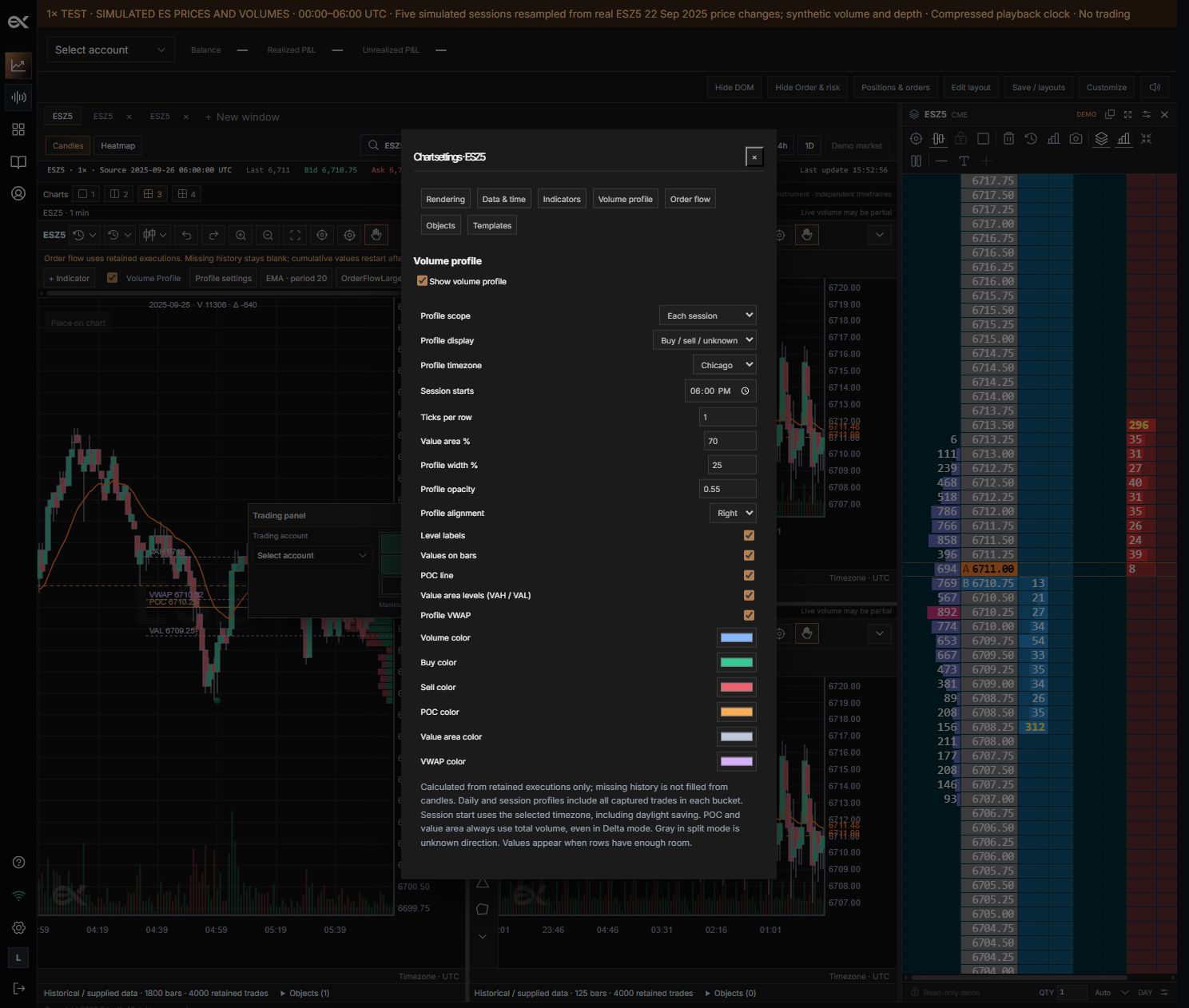This screenshot has height=1008, width=1189.
Task: Open the POC color swatch
Action: pyautogui.click(x=737, y=712)
